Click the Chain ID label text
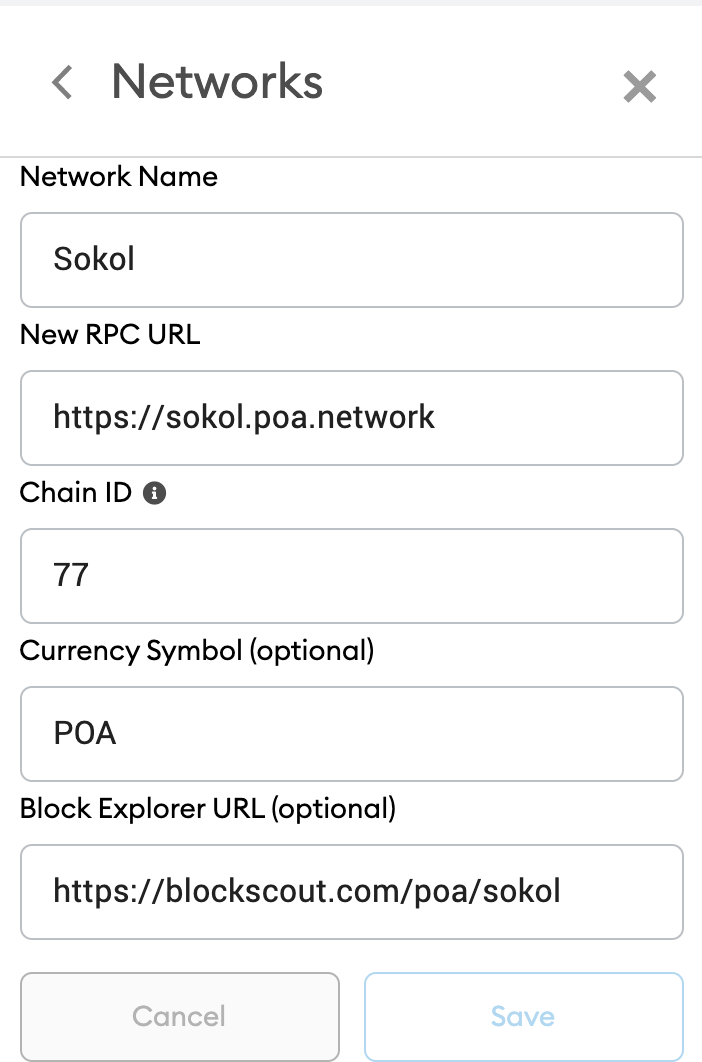The height and width of the screenshot is (1062, 702). coord(76,493)
